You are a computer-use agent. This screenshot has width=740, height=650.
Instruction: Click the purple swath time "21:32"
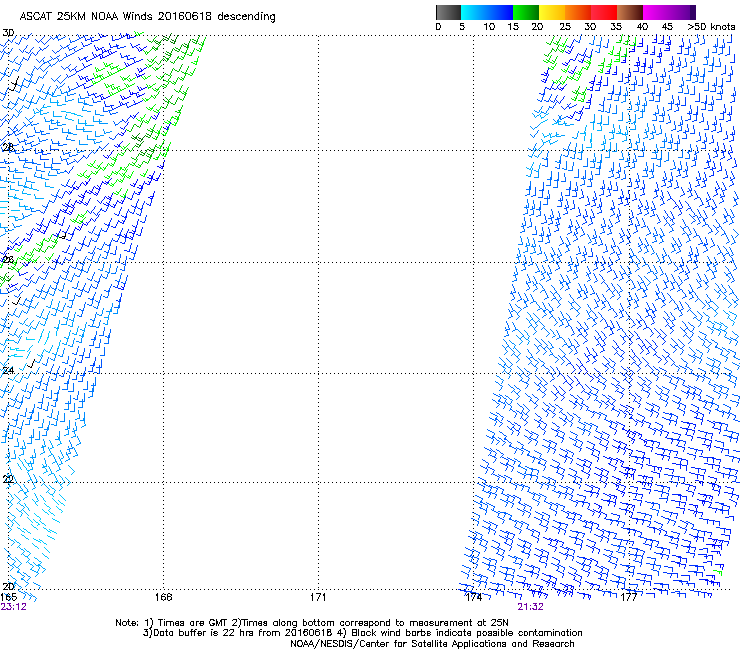click(530, 607)
